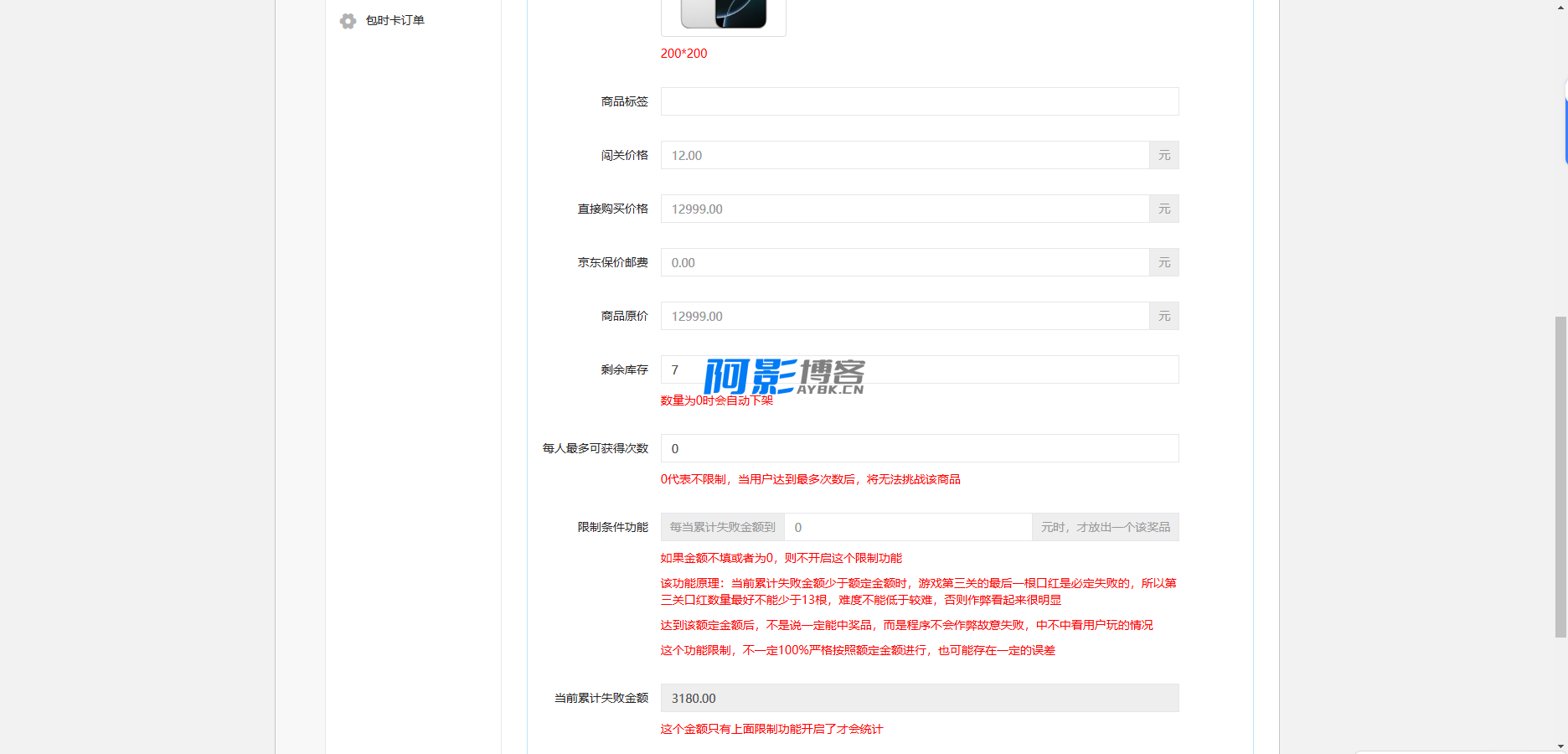1568x754 pixels.
Task: Click the 闯关价格 field showing 12.00
Action: click(x=905, y=155)
